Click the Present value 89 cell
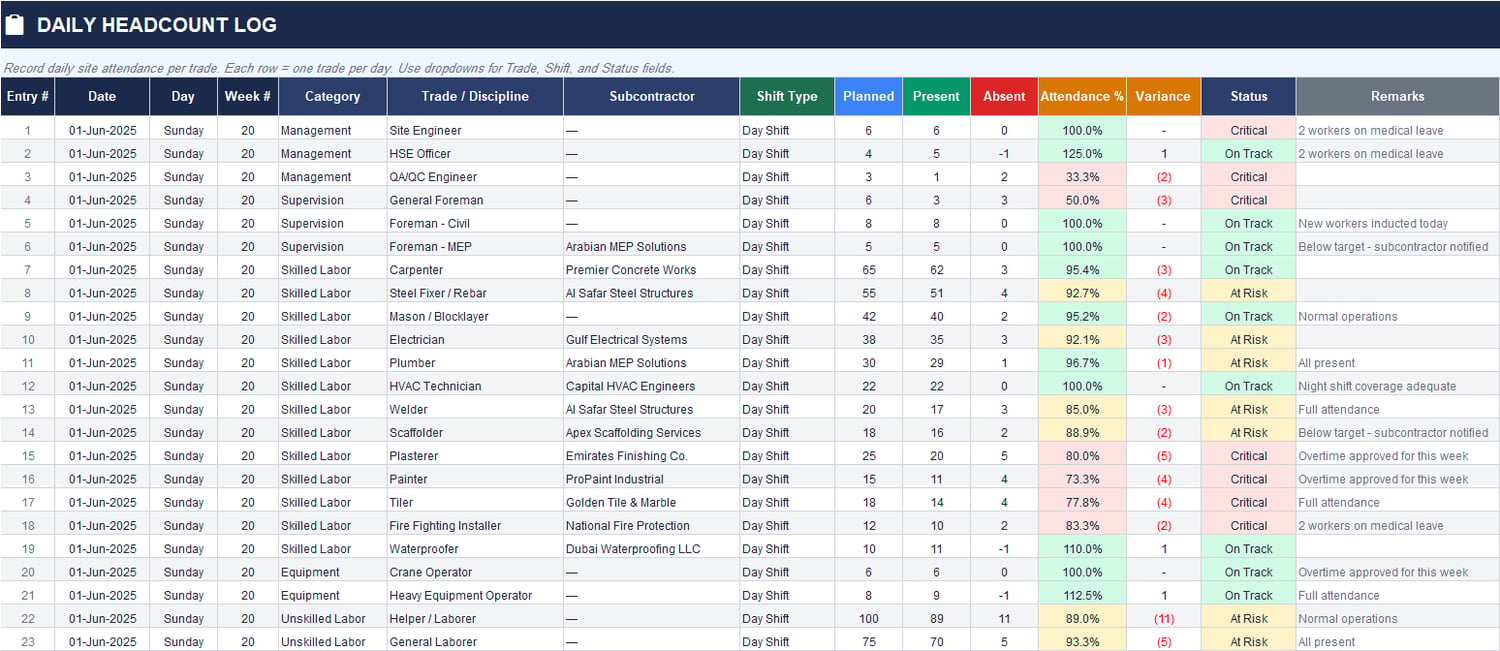The image size is (1500, 651). coord(937,619)
